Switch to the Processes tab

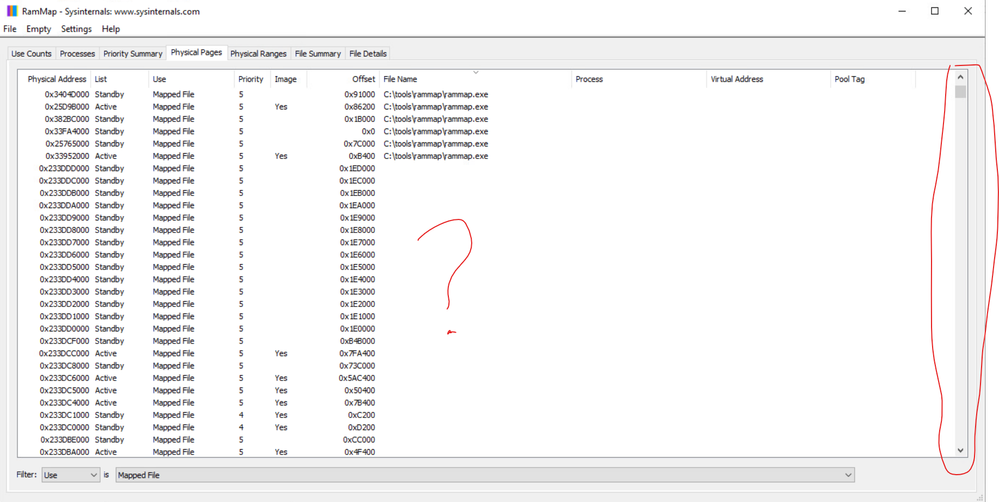point(77,54)
